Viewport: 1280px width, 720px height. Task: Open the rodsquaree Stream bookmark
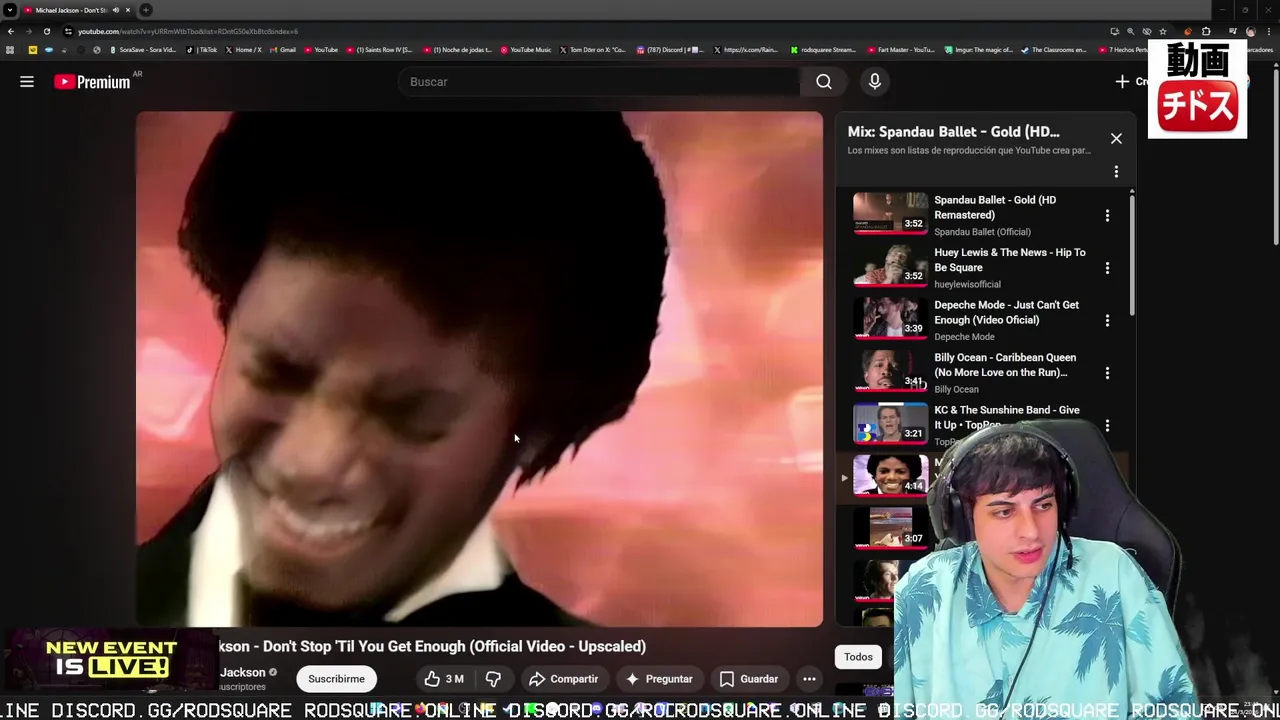[823, 50]
